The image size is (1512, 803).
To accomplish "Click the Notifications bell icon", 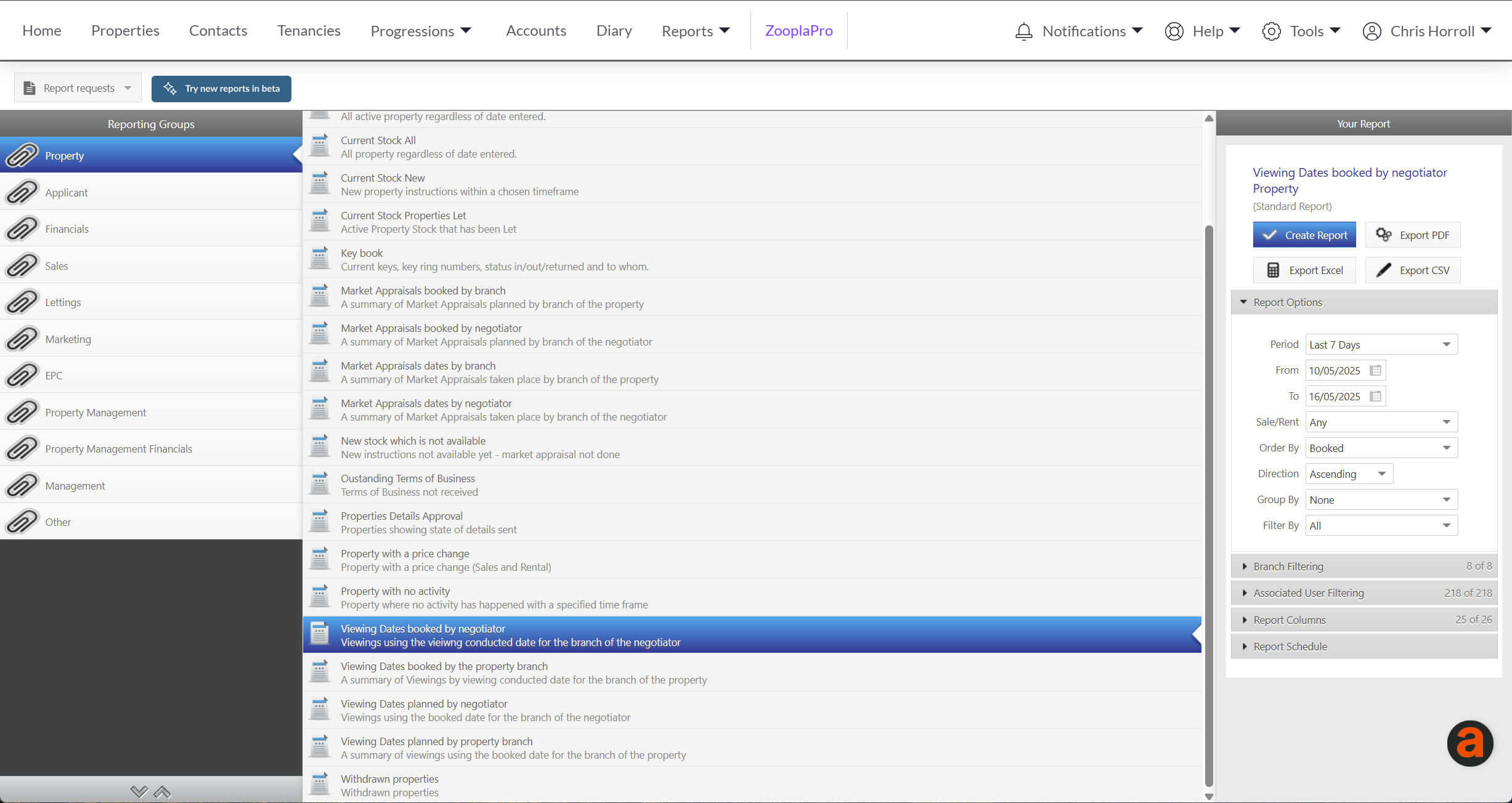I will [x=1023, y=31].
